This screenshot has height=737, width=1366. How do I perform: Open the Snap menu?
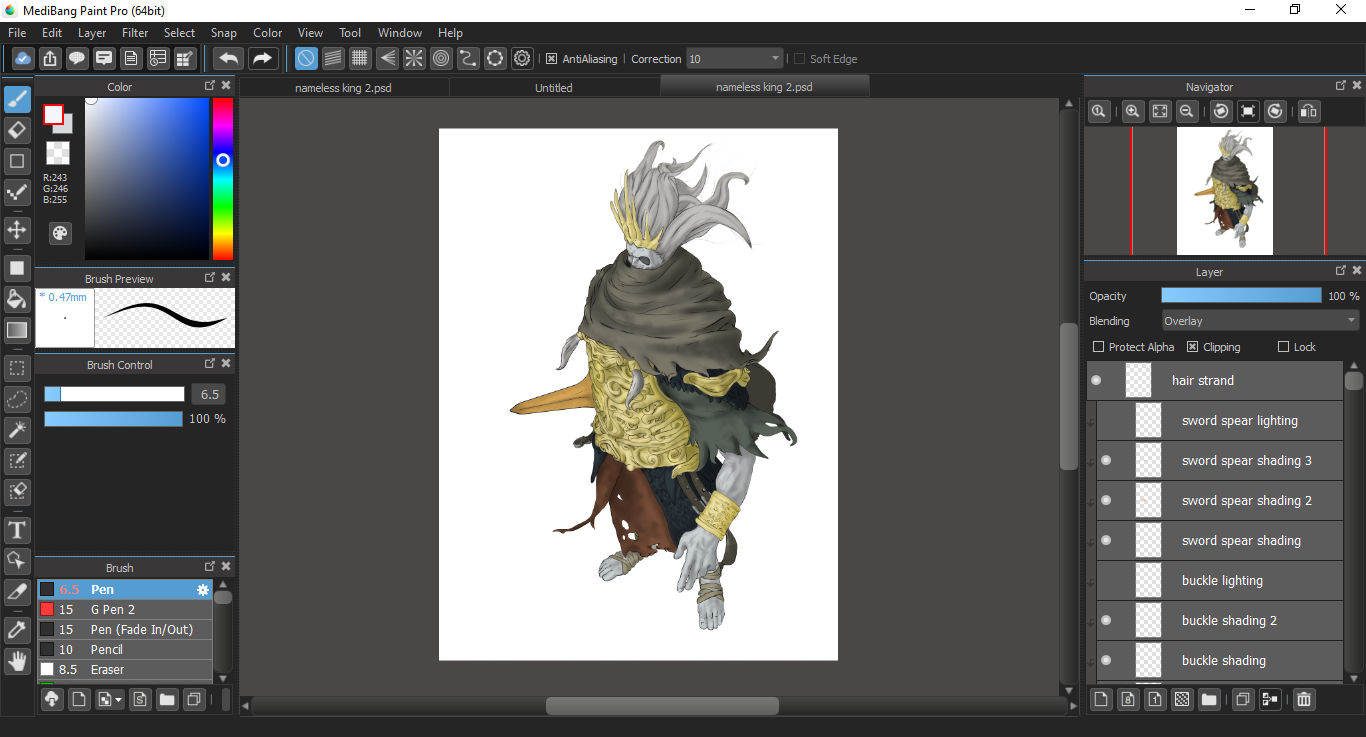click(224, 33)
